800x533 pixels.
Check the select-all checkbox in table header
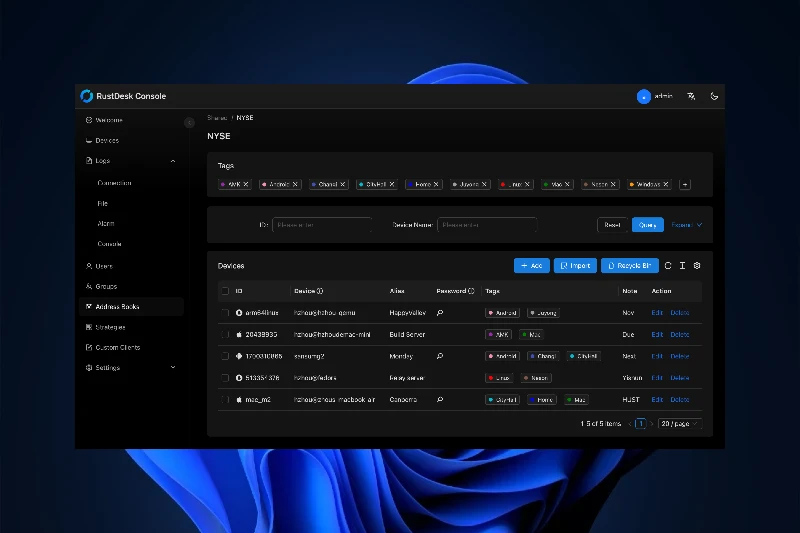(225, 291)
